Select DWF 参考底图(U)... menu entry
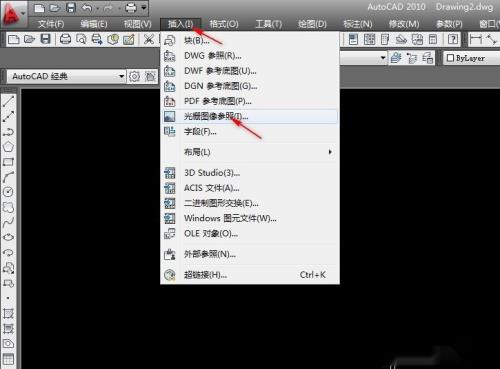500x369 pixels. (250, 71)
